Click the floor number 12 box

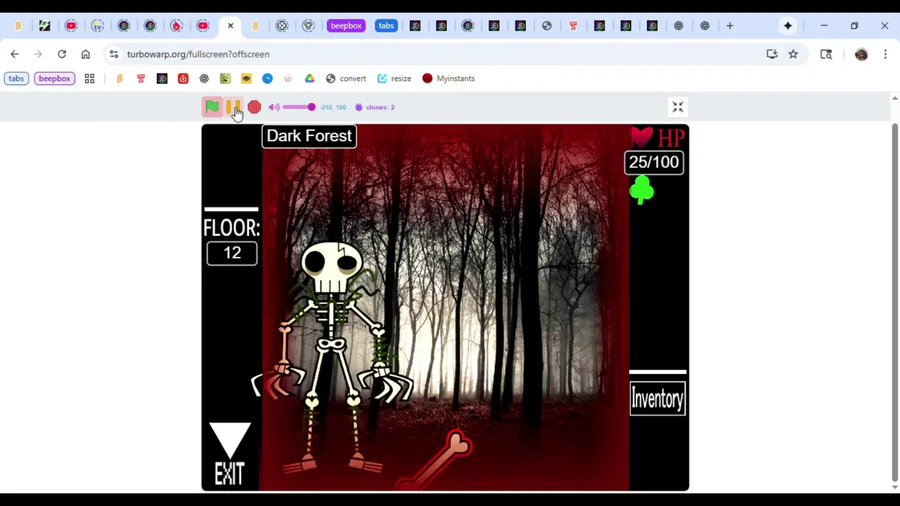(232, 253)
